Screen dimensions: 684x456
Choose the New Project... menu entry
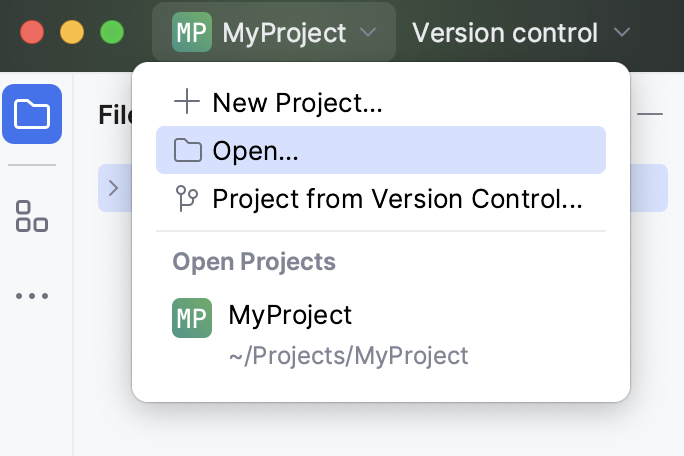click(x=297, y=101)
